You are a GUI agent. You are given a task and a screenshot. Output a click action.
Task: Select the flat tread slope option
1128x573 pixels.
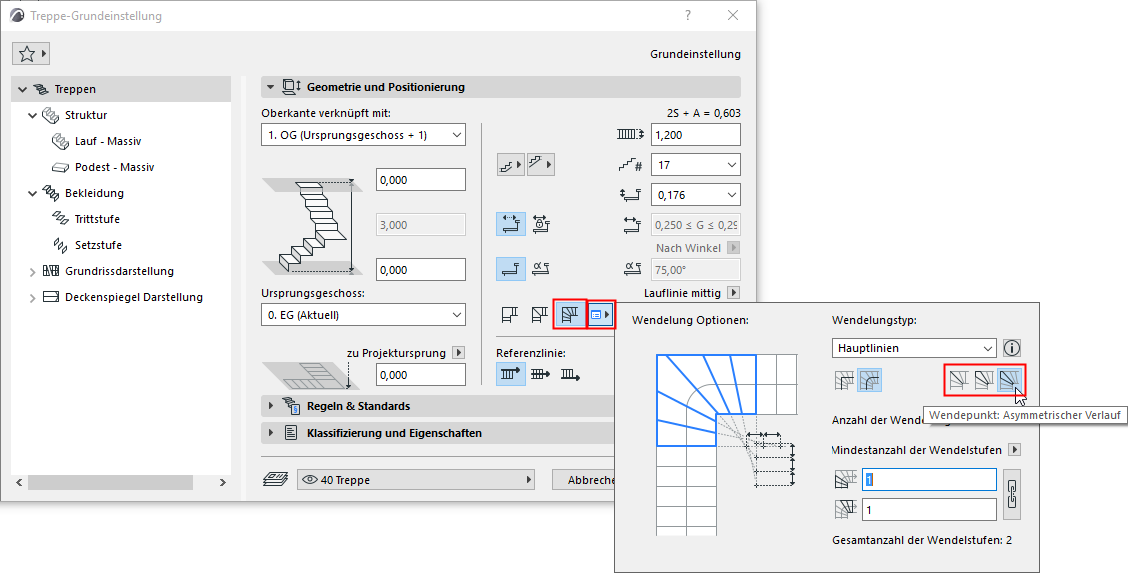[511, 269]
